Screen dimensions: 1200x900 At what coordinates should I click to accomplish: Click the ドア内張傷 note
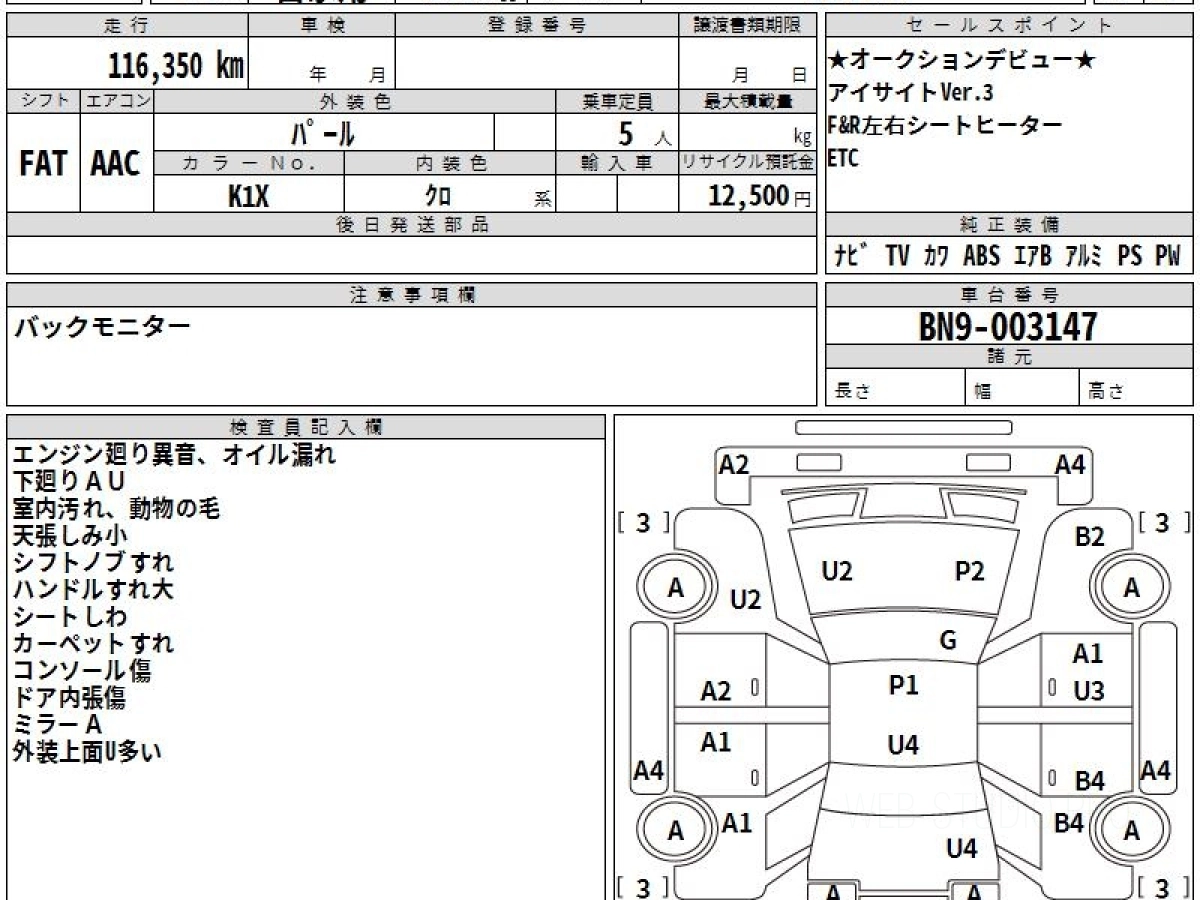[70, 697]
